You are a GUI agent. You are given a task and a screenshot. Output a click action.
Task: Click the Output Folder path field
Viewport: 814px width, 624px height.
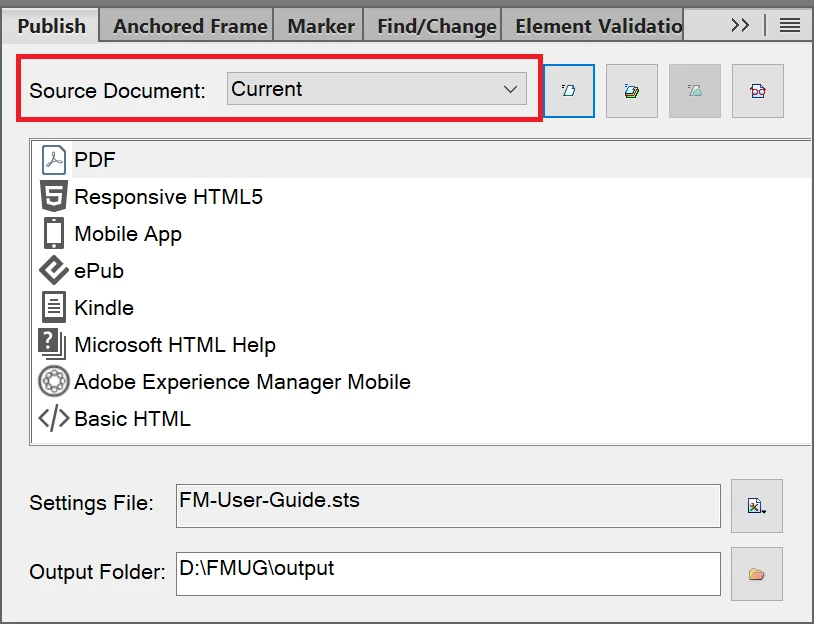tap(448, 574)
